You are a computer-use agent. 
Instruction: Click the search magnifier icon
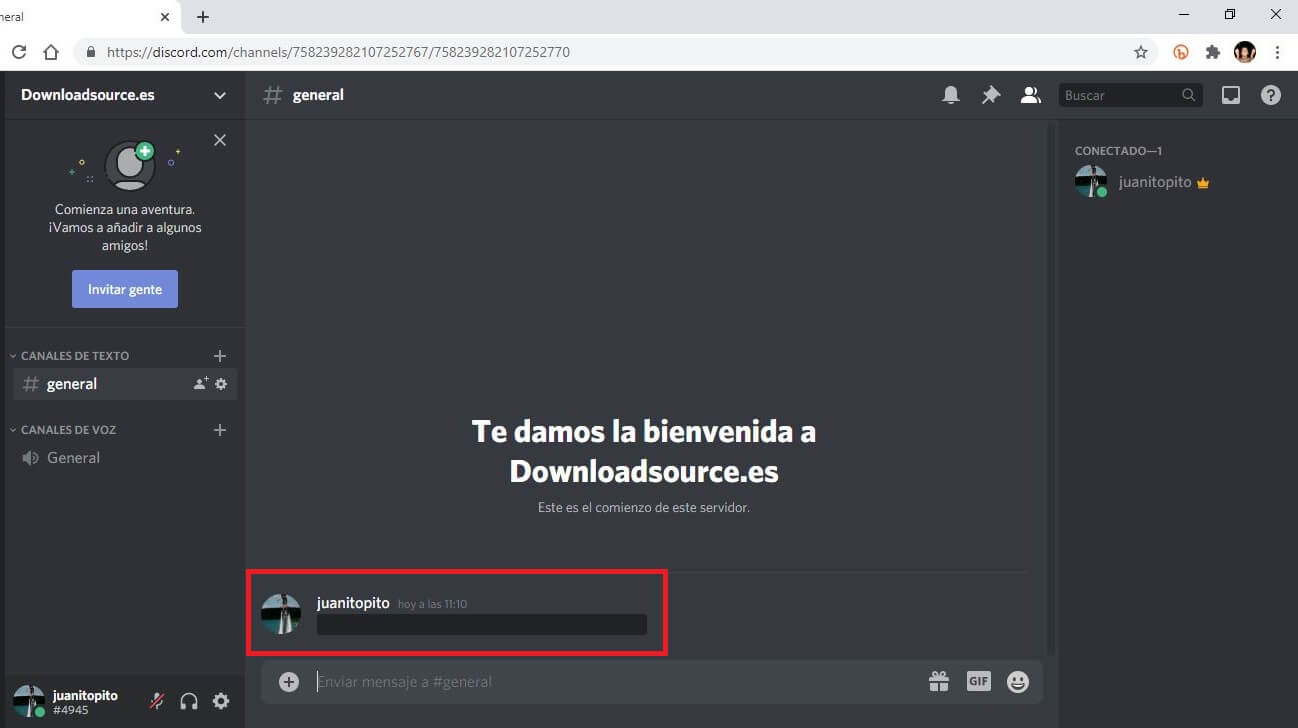click(1188, 95)
